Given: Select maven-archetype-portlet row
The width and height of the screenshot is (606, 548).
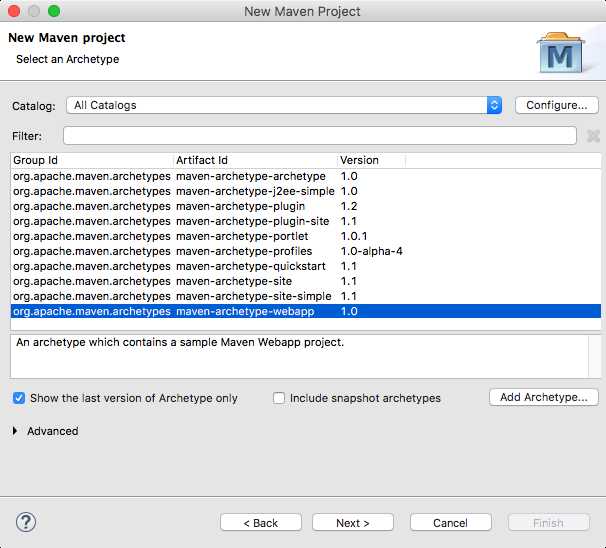Looking at the screenshot, I should (306, 236).
